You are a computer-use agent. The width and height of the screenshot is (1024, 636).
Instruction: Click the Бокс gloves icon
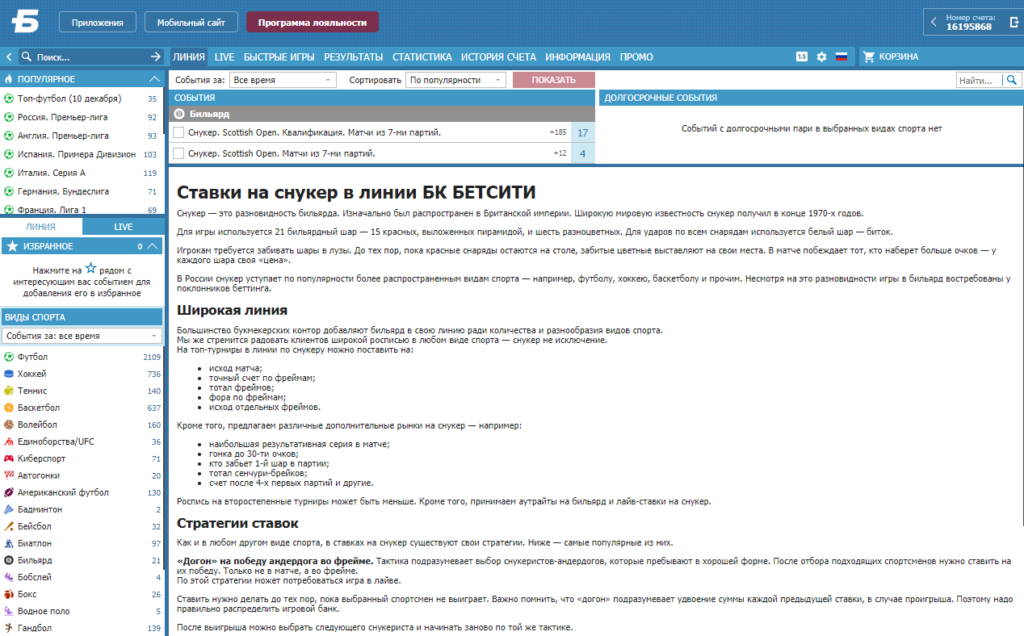(x=9, y=594)
